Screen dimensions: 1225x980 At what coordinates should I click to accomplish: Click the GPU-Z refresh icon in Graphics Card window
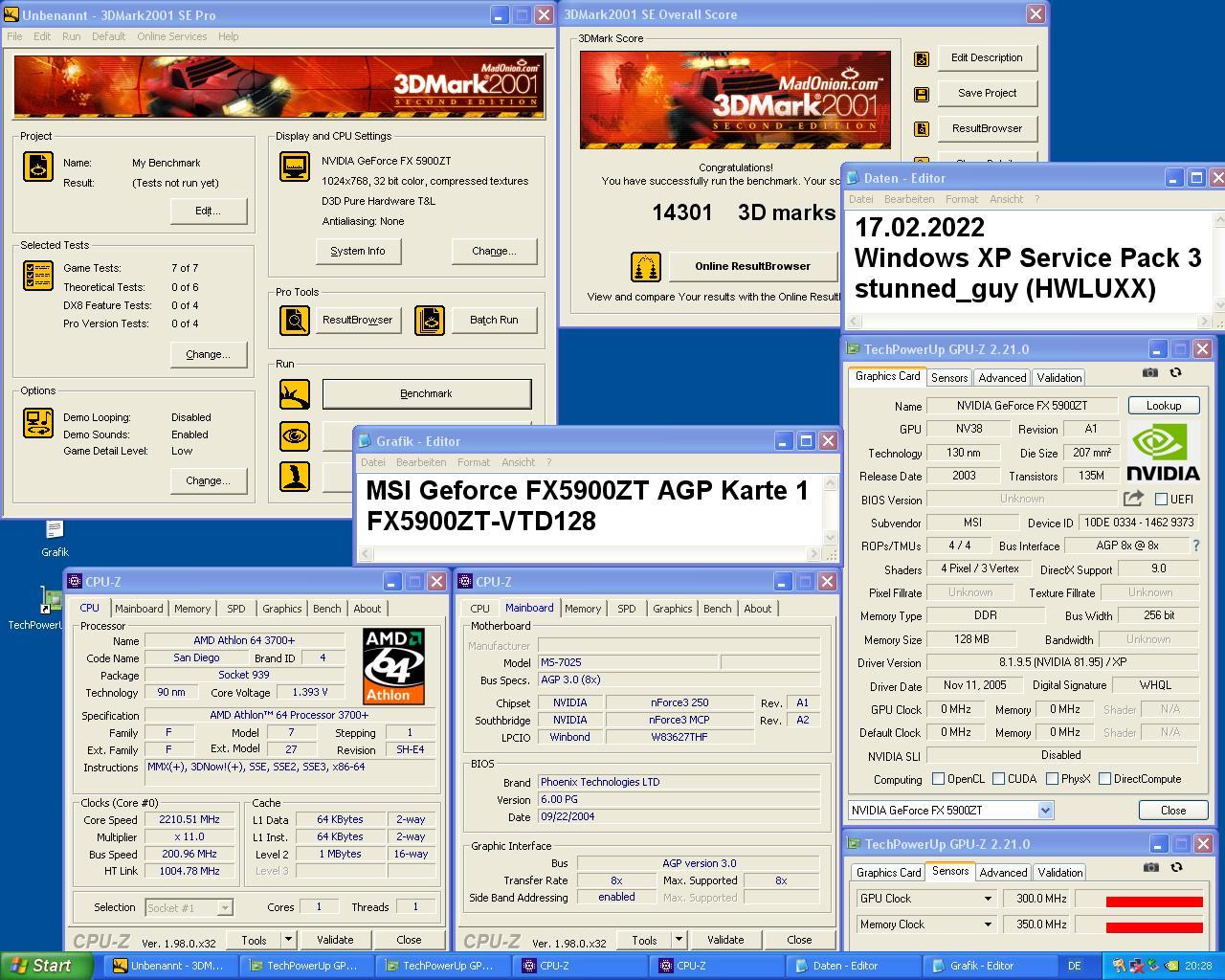pyautogui.click(x=1175, y=372)
